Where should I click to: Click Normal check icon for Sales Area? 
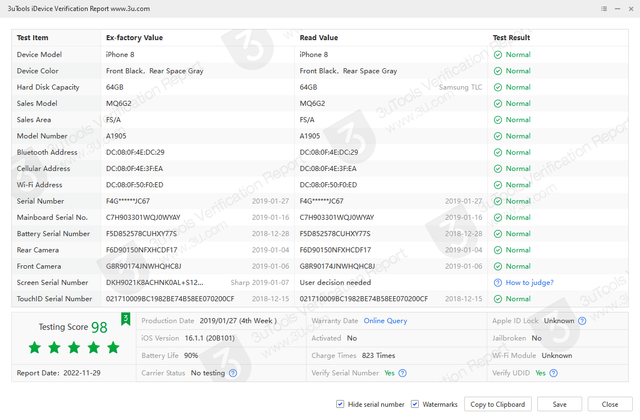click(x=498, y=120)
